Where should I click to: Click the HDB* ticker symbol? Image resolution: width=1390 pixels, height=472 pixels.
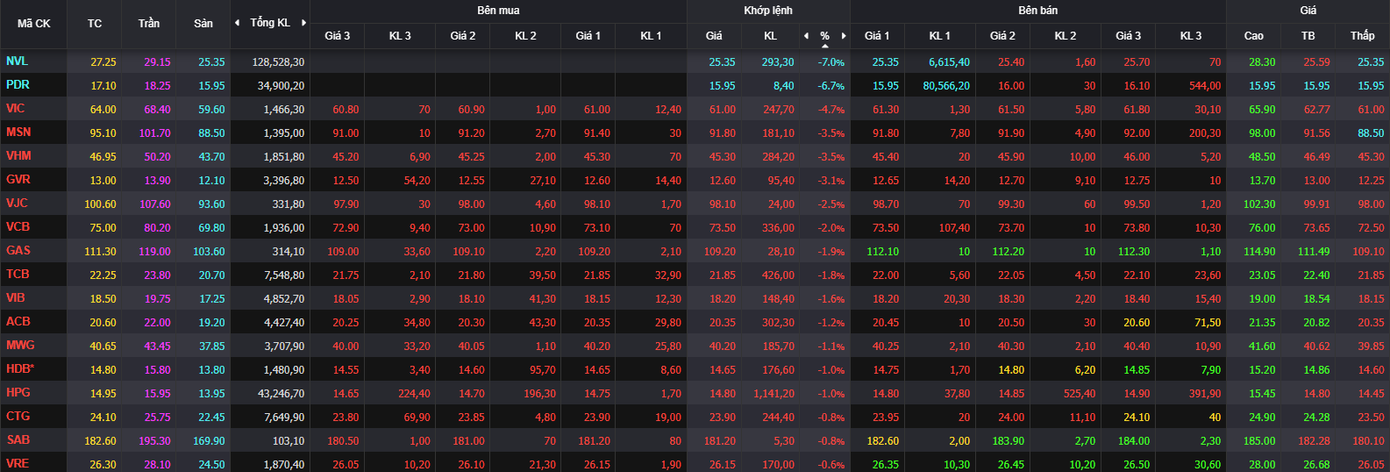19,368
